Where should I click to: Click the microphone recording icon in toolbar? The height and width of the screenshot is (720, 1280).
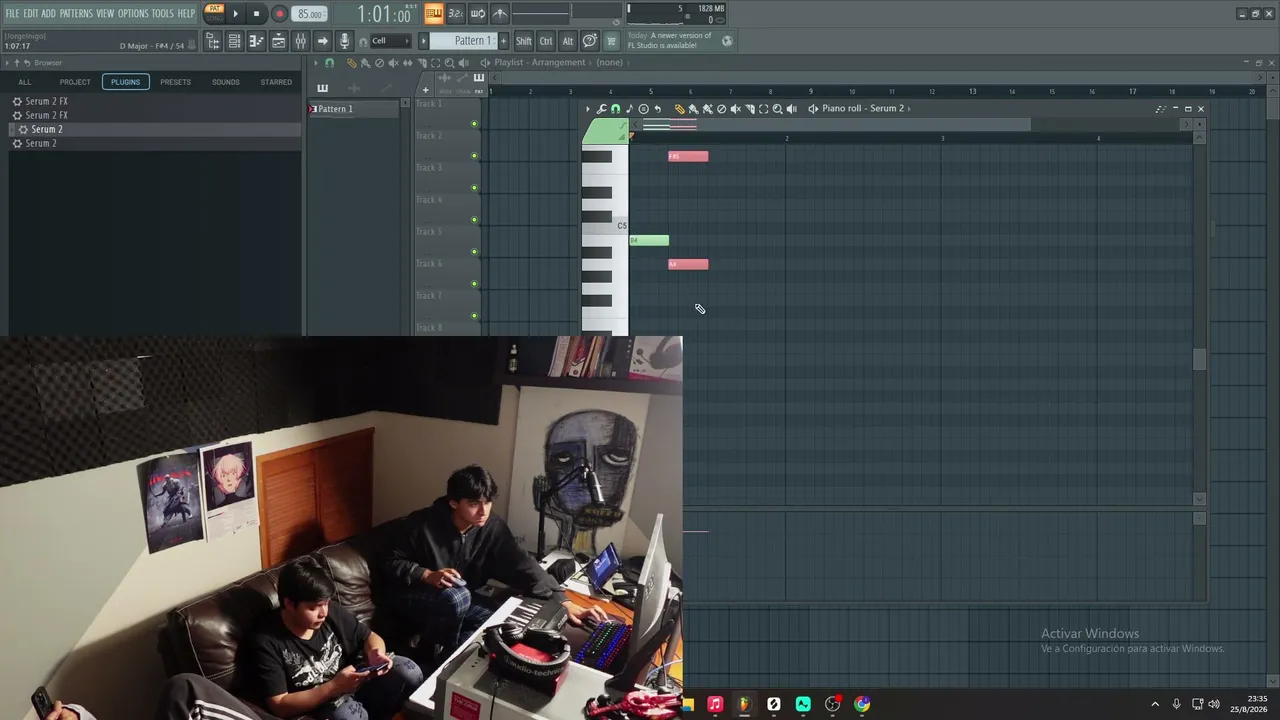(x=345, y=41)
